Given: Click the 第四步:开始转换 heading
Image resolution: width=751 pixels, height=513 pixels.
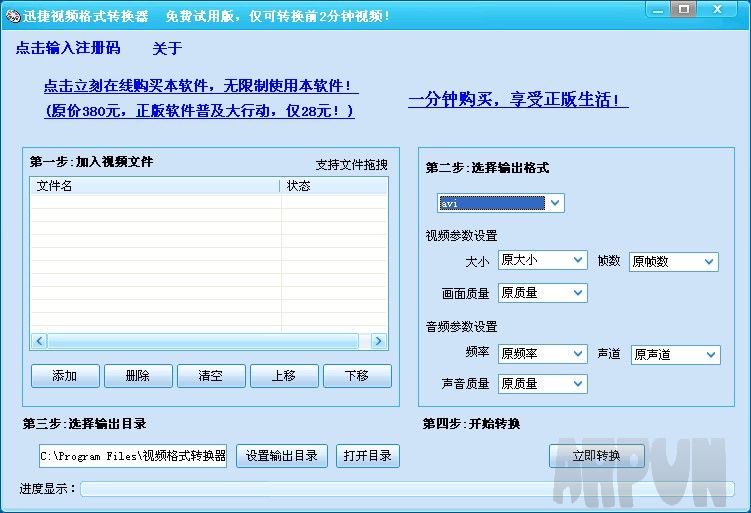Looking at the screenshot, I should 471,423.
